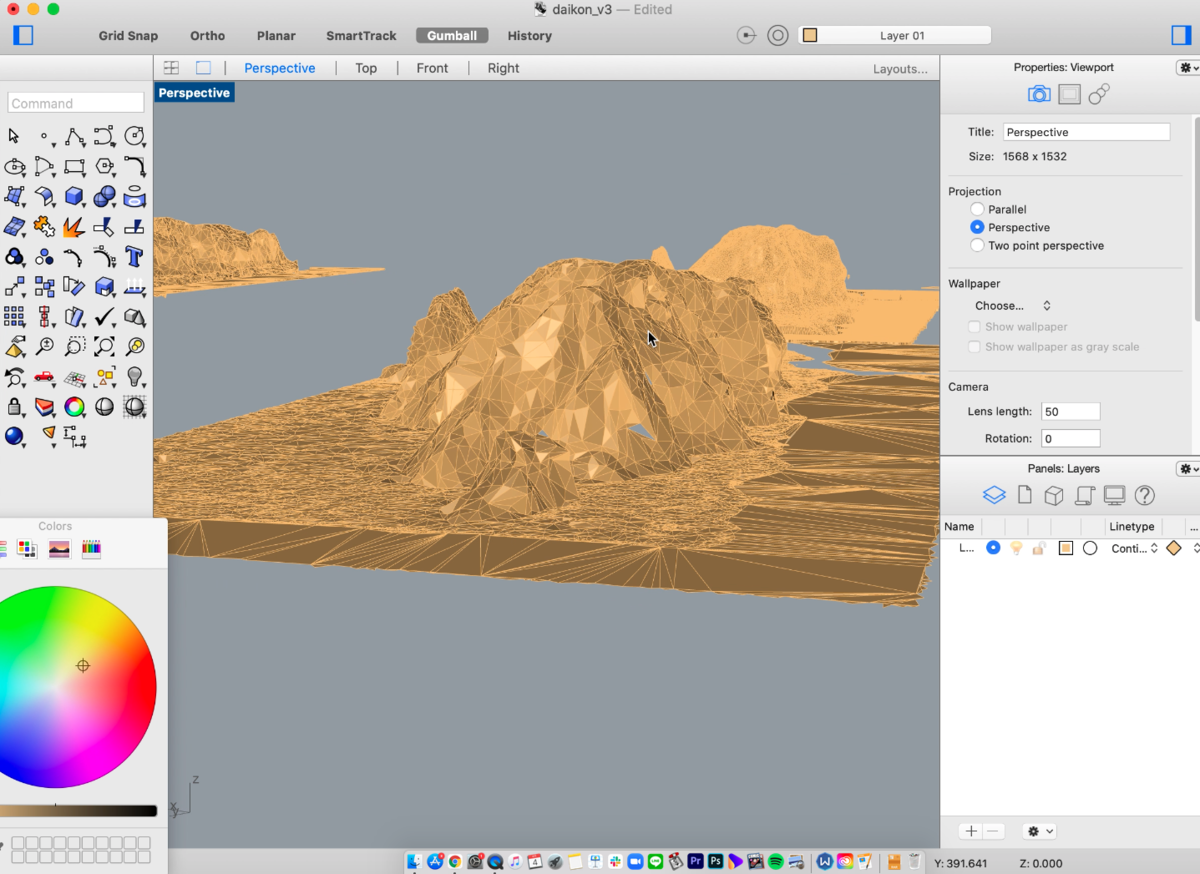Click the single-viewport layout icon
Viewport: 1200px width, 874px height.
tap(203, 68)
